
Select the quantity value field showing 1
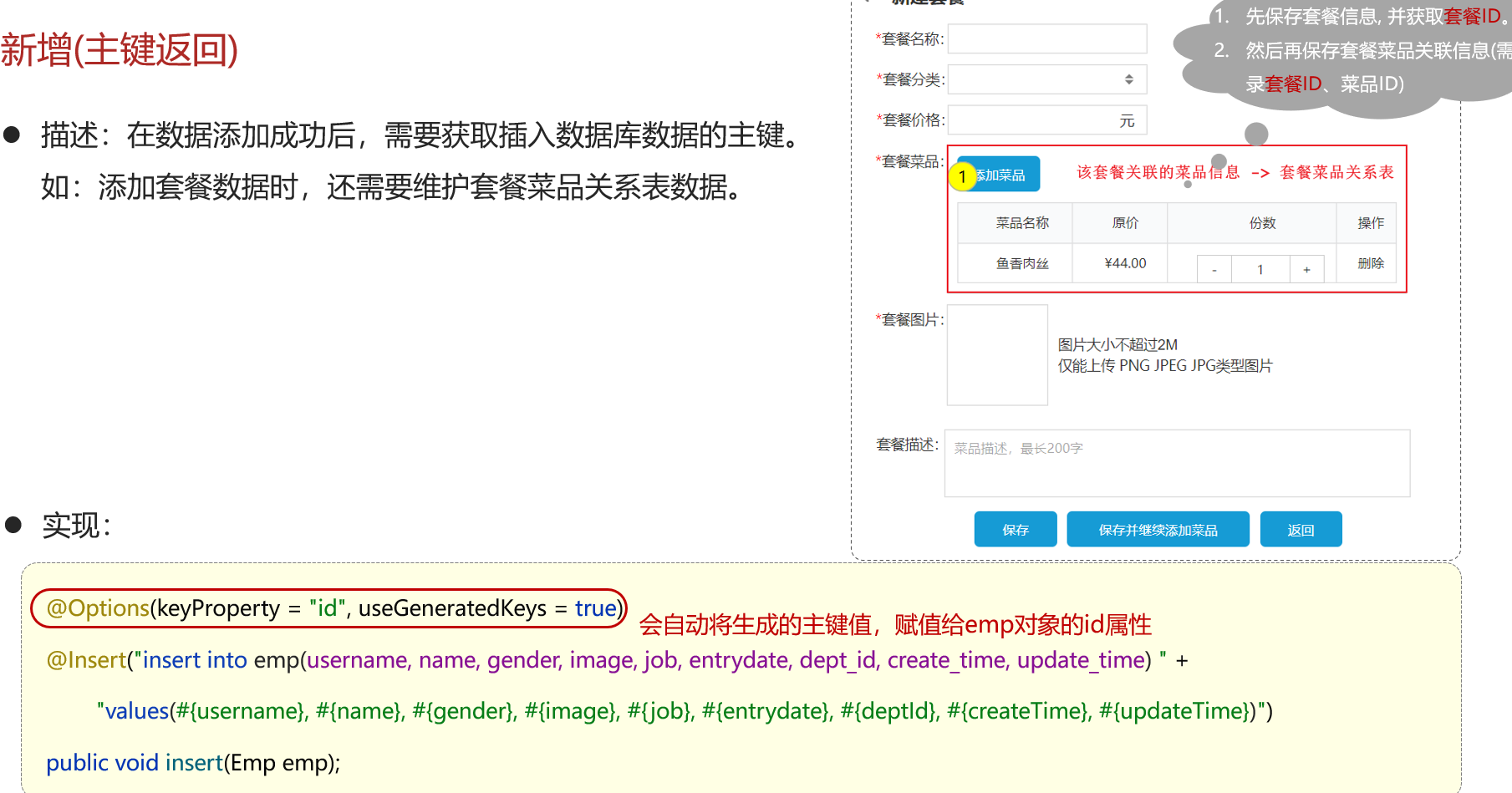[x=1260, y=269]
